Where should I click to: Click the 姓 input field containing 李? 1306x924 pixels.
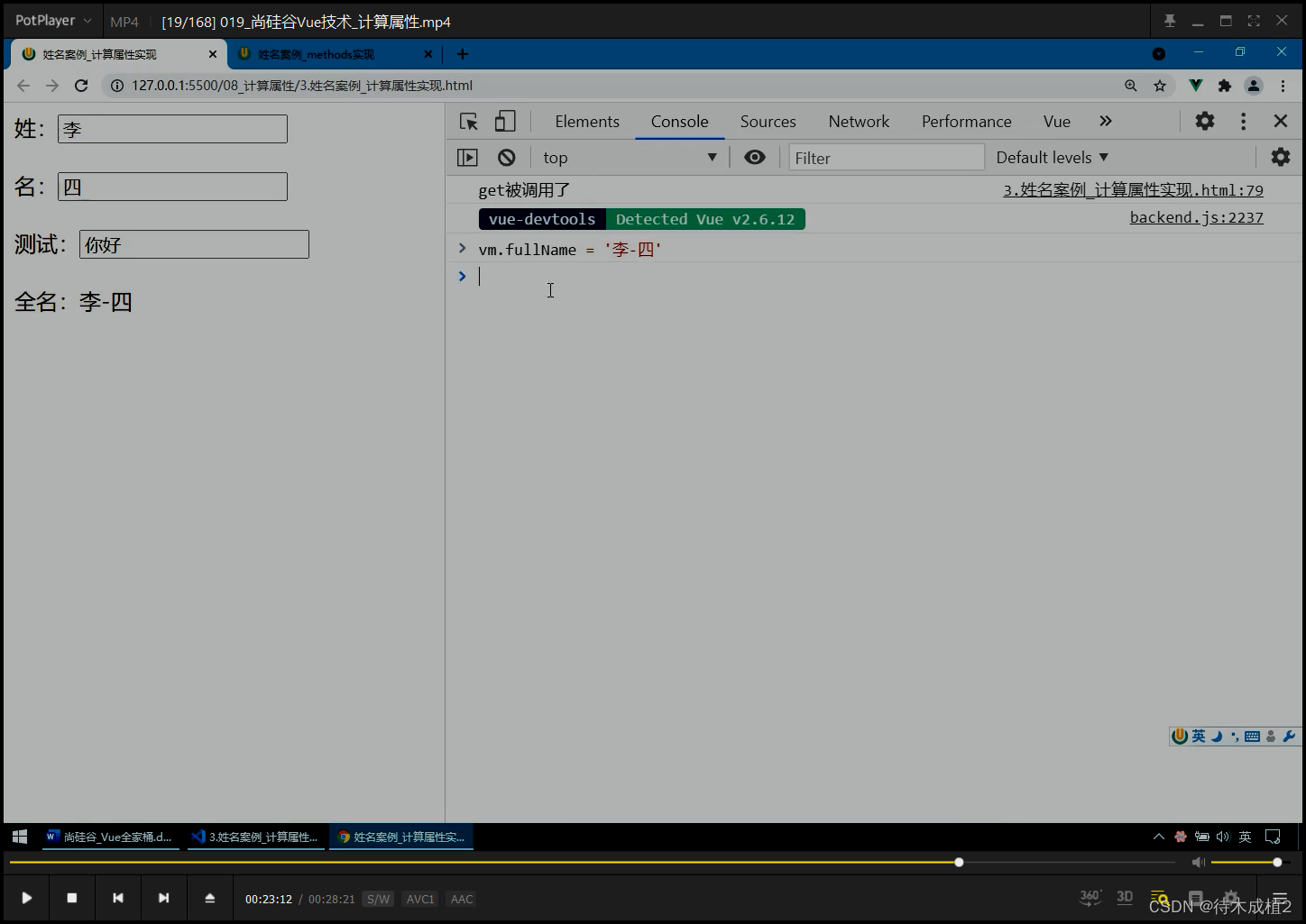pyautogui.click(x=172, y=129)
